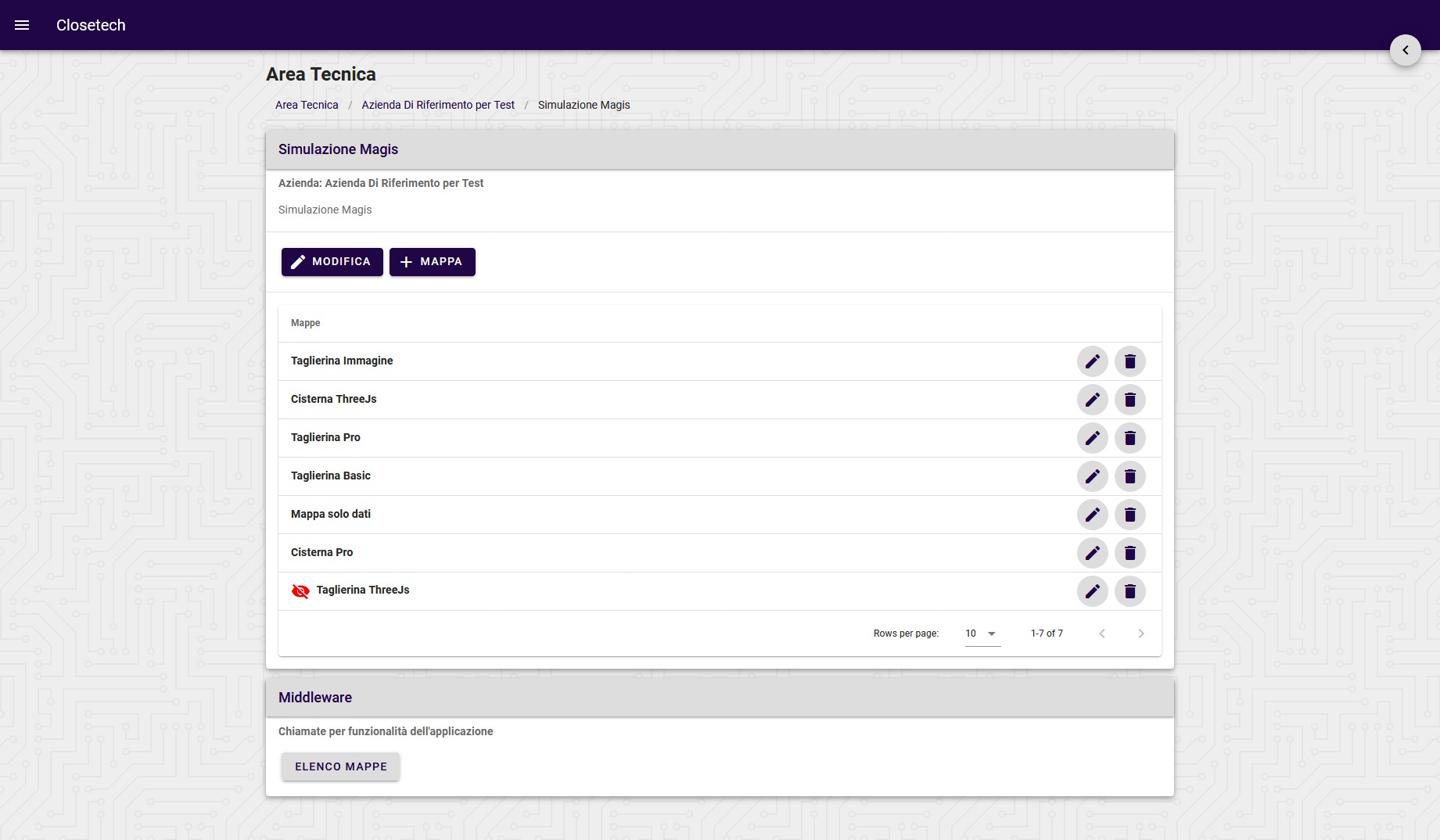Edit the Cisterna ThreeJs map
Screen dimensions: 1440x840
(x=1092, y=400)
